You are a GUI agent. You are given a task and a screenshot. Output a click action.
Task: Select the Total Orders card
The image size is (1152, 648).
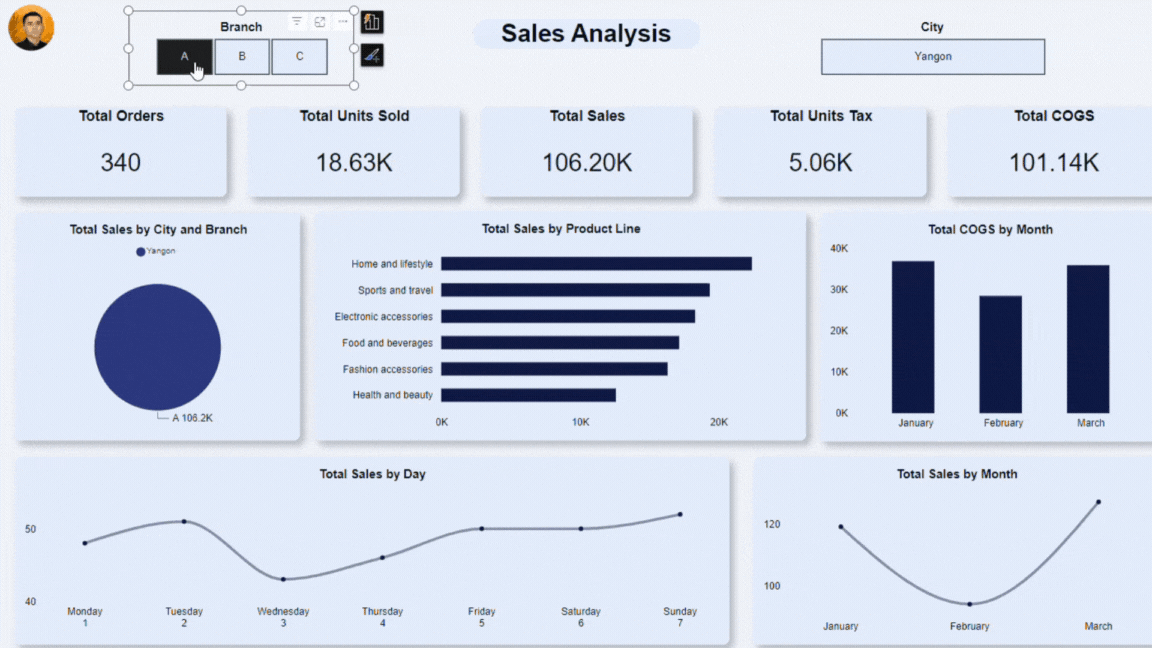121,152
